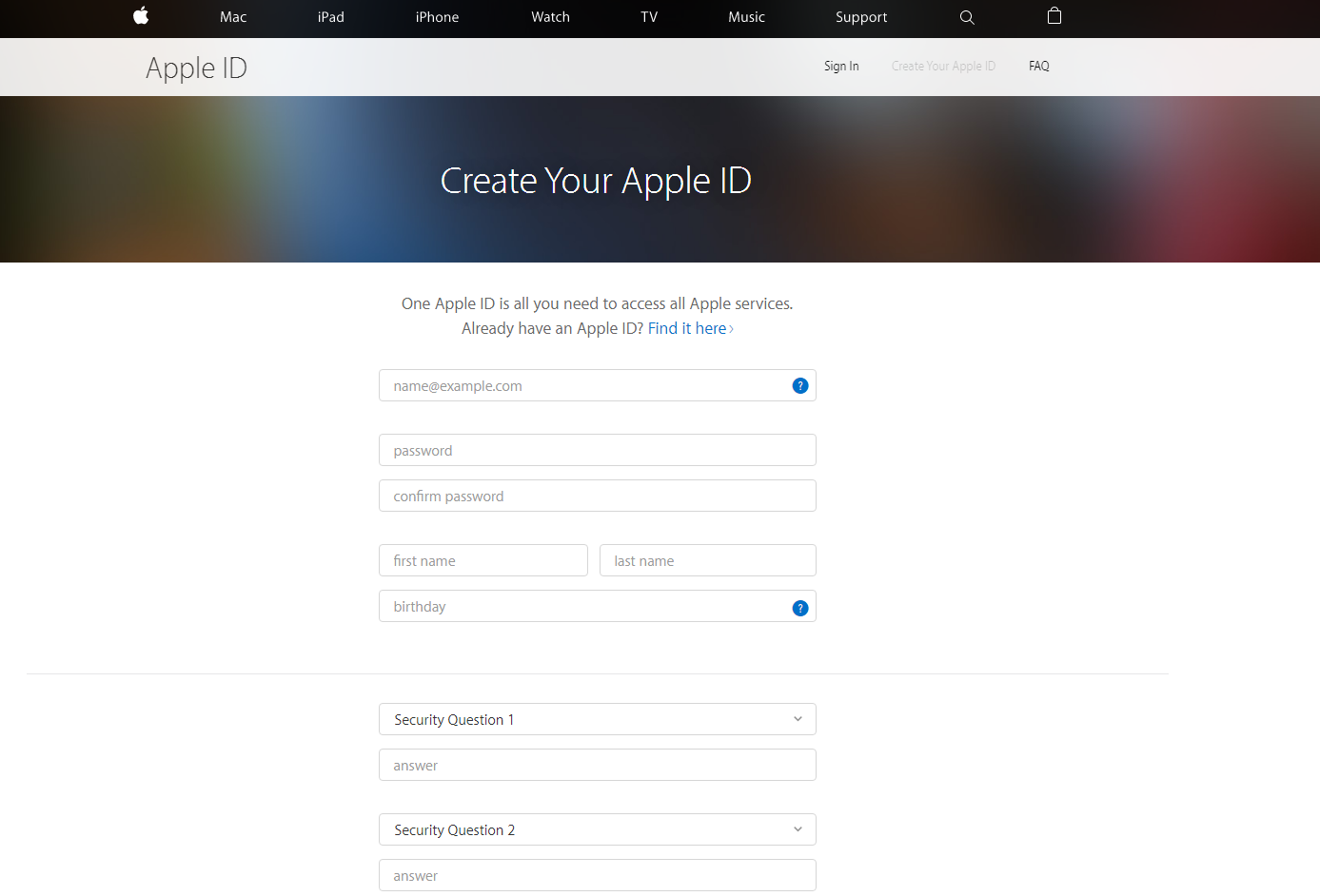Open the search magnifier icon
This screenshot has height=896, width=1320.
(967, 17)
